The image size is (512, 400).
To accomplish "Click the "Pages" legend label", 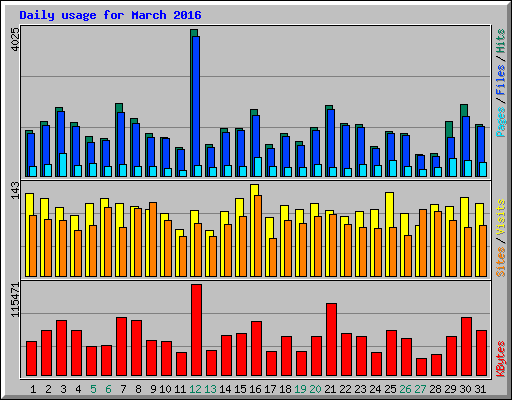I will tap(501, 122).
